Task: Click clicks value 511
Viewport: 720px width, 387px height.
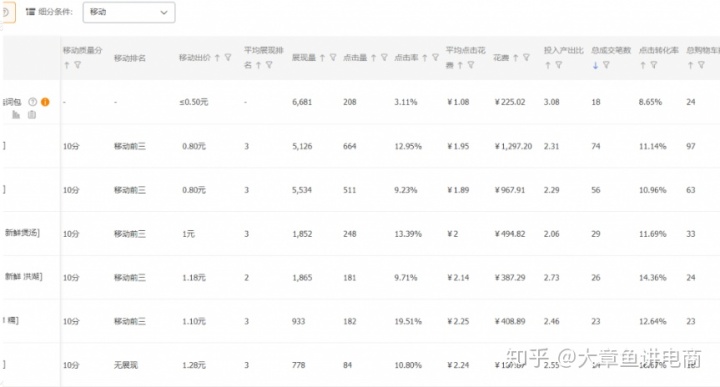Action: coord(349,190)
